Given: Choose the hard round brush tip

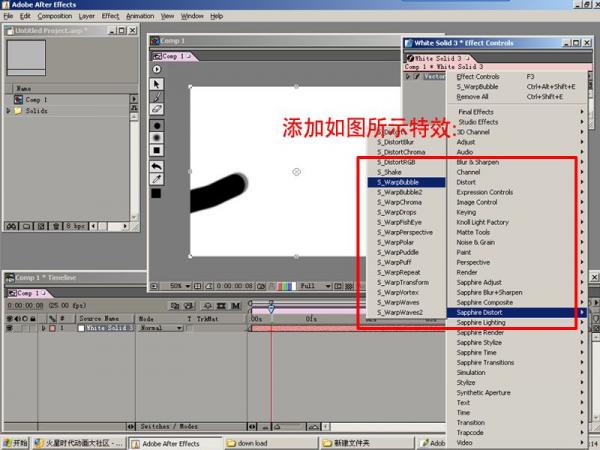Looking at the screenshot, I should click(x=157, y=126).
